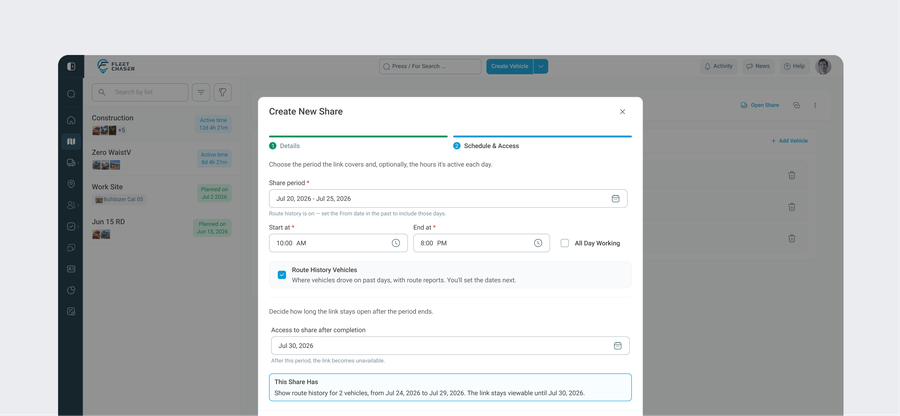
Task: Click the Active time 8d 4h 21m badge
Action: [x=214, y=158]
